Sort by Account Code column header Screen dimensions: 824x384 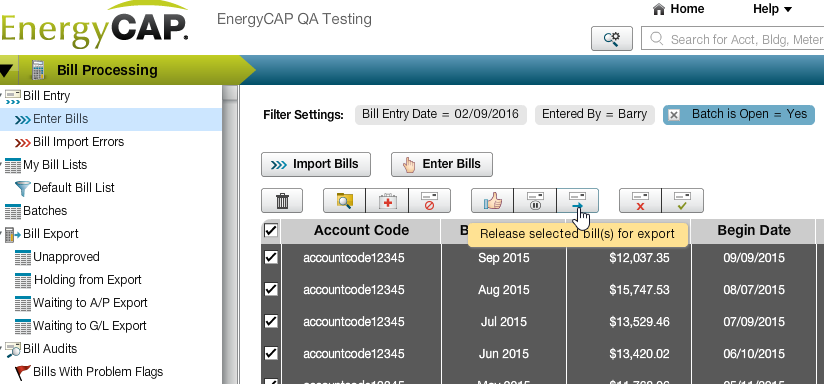361,231
